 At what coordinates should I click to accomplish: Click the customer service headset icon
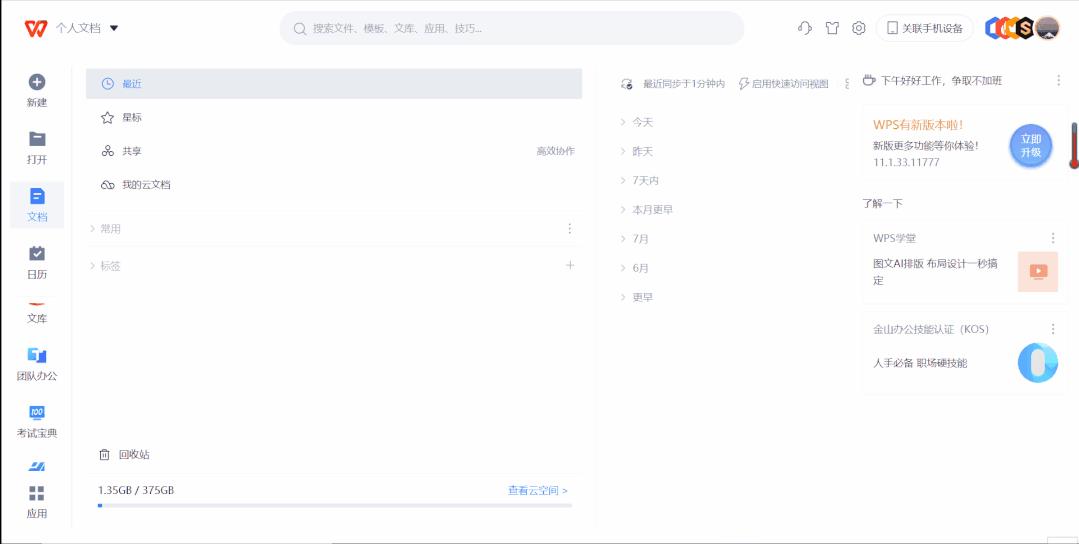(804, 28)
